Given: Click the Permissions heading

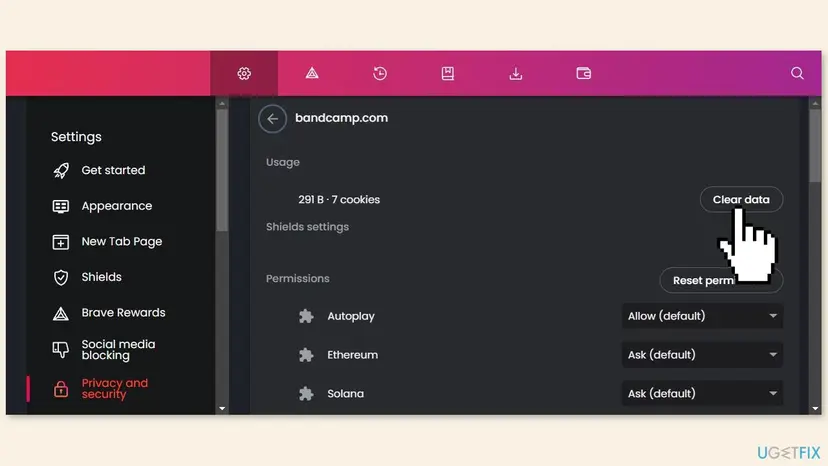Looking at the screenshot, I should coord(297,278).
